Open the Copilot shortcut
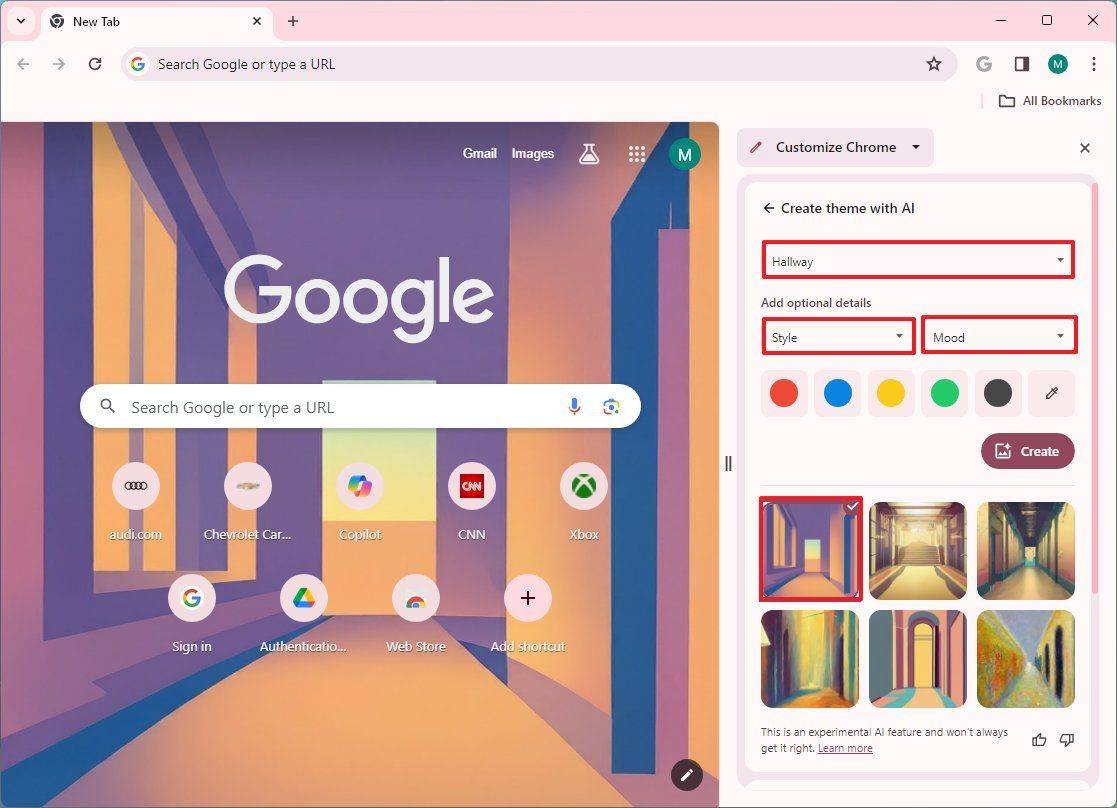Viewport: 1117px width, 808px height. (x=359, y=486)
